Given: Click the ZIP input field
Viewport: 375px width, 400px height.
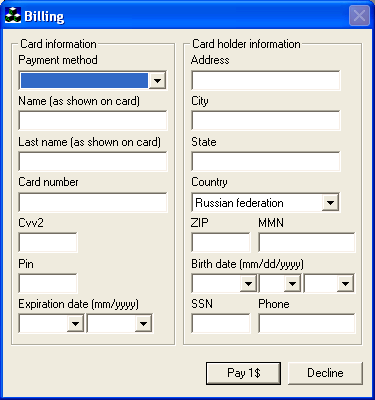Looking at the screenshot, I should 221,242.
